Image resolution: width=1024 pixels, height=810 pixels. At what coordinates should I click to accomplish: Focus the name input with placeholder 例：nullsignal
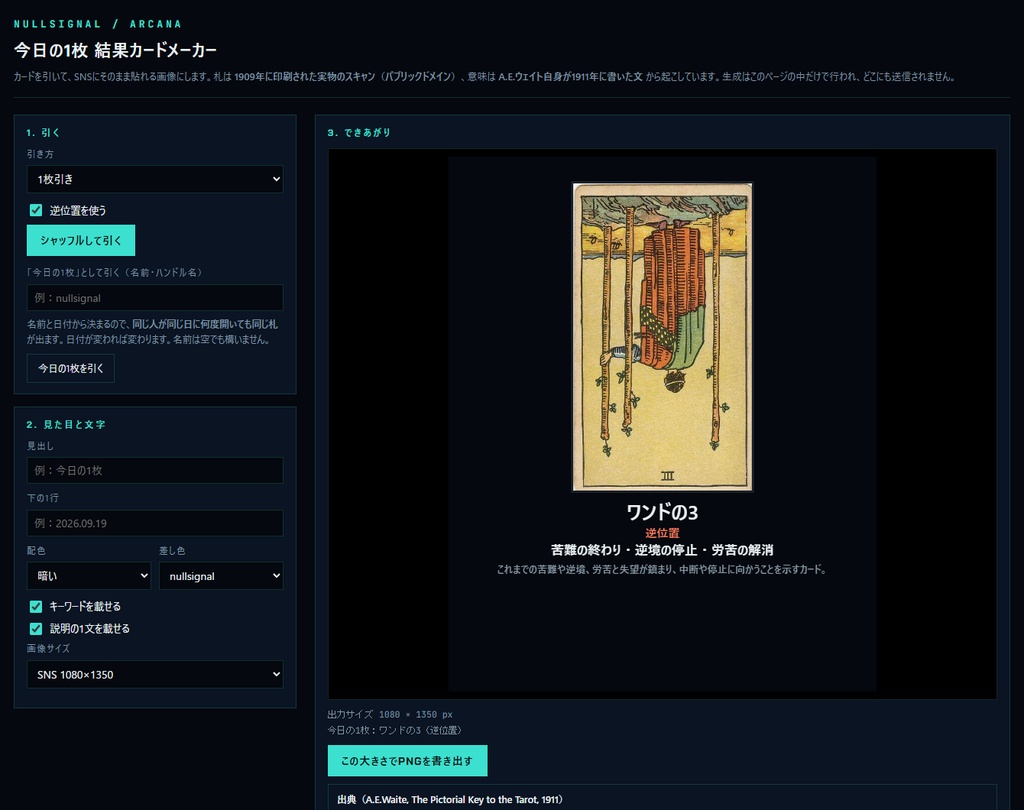[x=155, y=298]
